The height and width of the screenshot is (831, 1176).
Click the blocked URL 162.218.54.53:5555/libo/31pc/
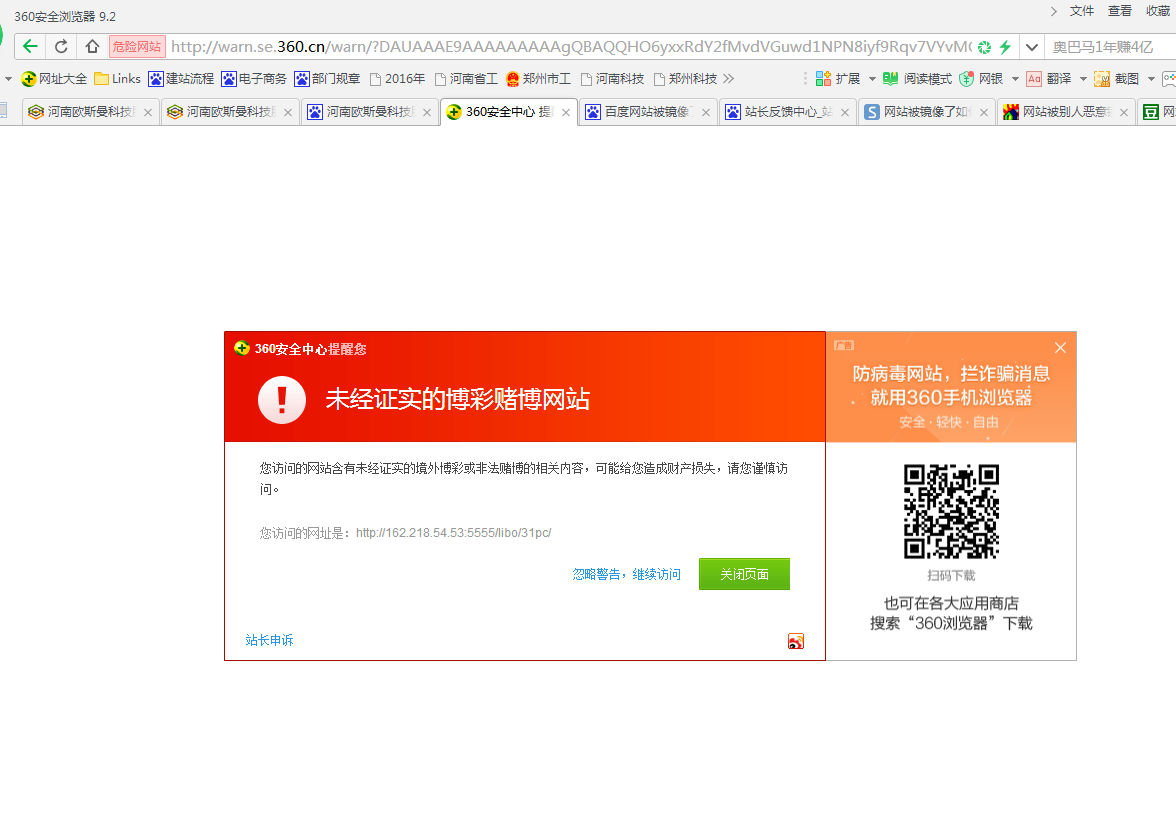pyautogui.click(x=454, y=532)
